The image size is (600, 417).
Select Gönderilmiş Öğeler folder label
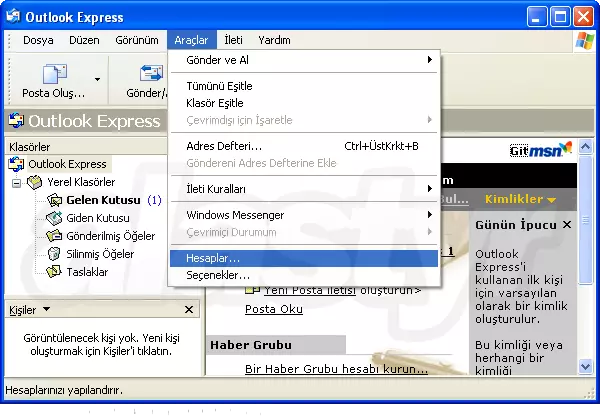(111, 236)
